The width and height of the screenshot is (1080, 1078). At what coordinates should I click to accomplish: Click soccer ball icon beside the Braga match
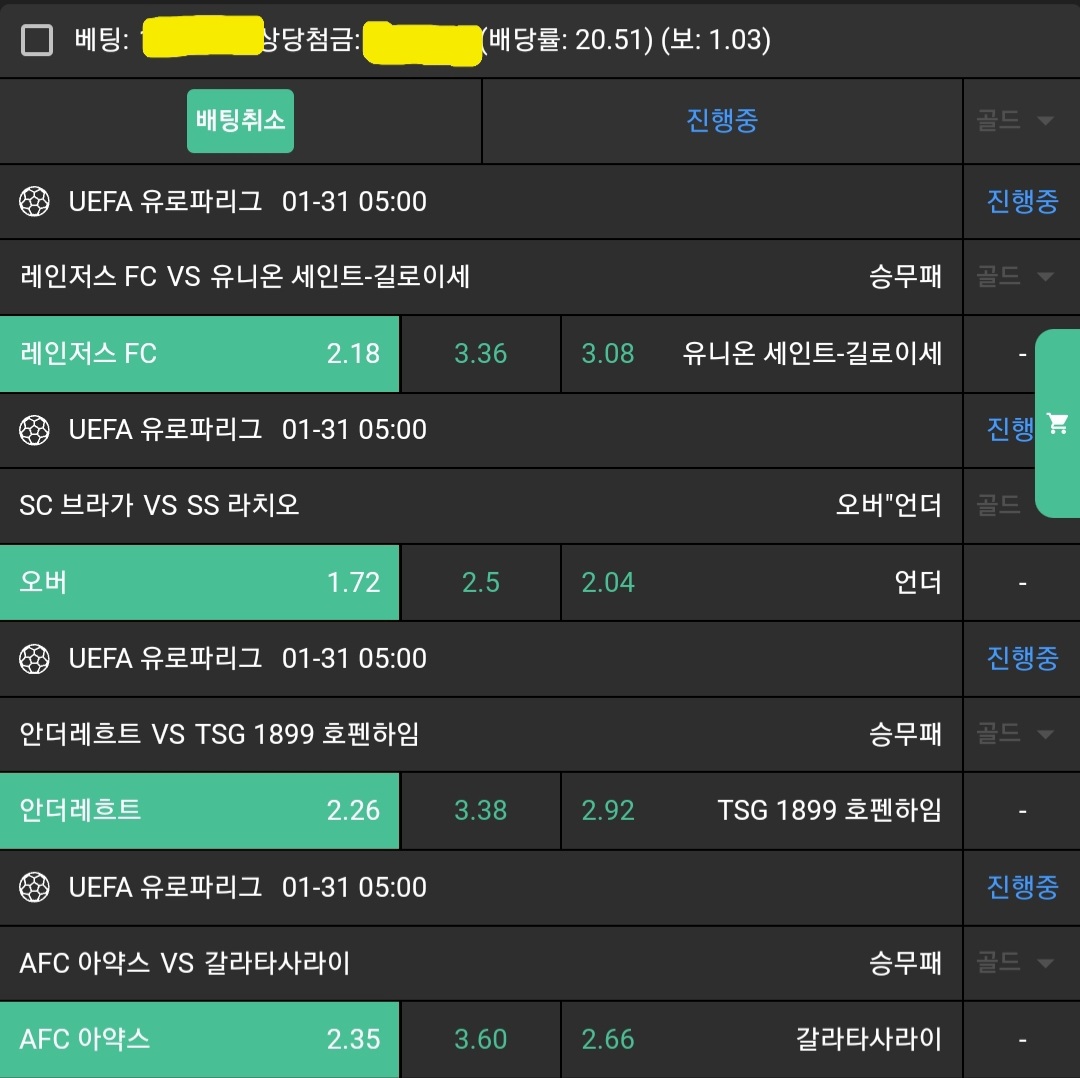pyautogui.click(x=35, y=430)
